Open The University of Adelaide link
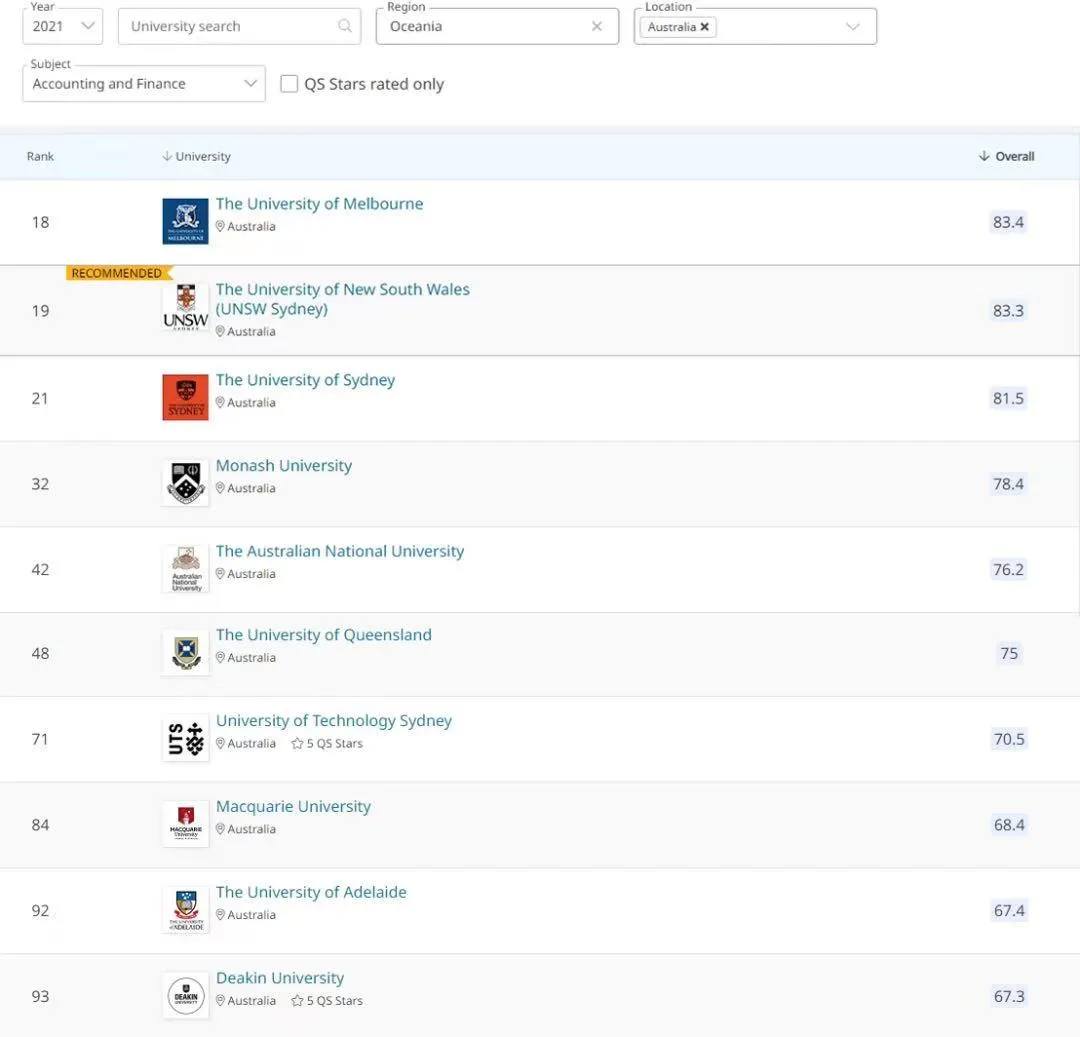The image size is (1080, 1037). (x=311, y=892)
